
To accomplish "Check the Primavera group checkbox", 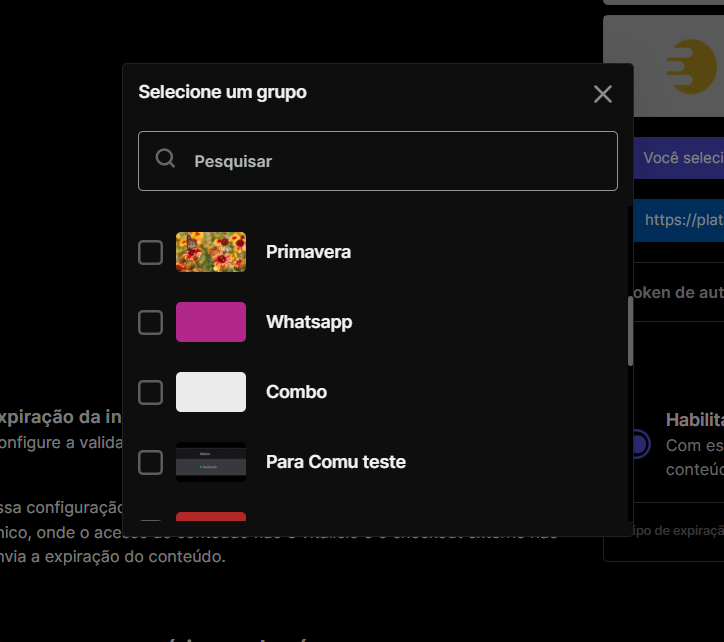I will pos(150,252).
